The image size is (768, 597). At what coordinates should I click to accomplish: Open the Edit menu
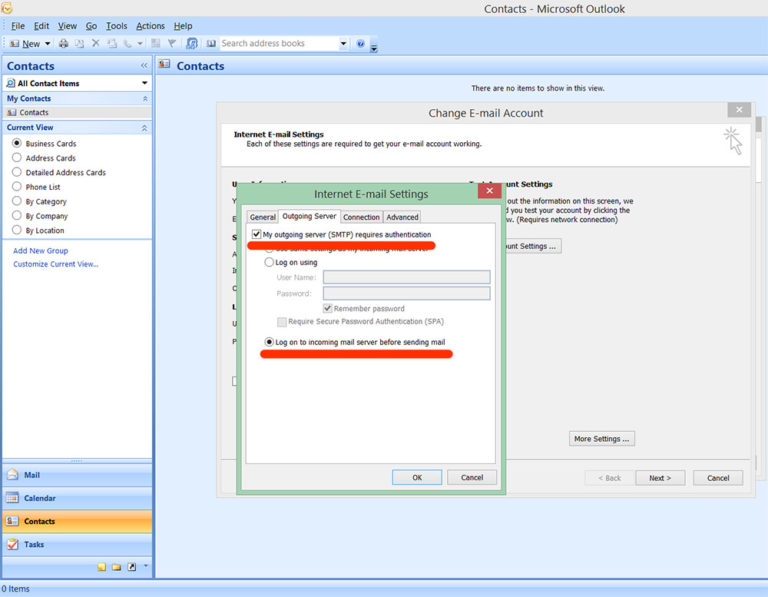41,26
